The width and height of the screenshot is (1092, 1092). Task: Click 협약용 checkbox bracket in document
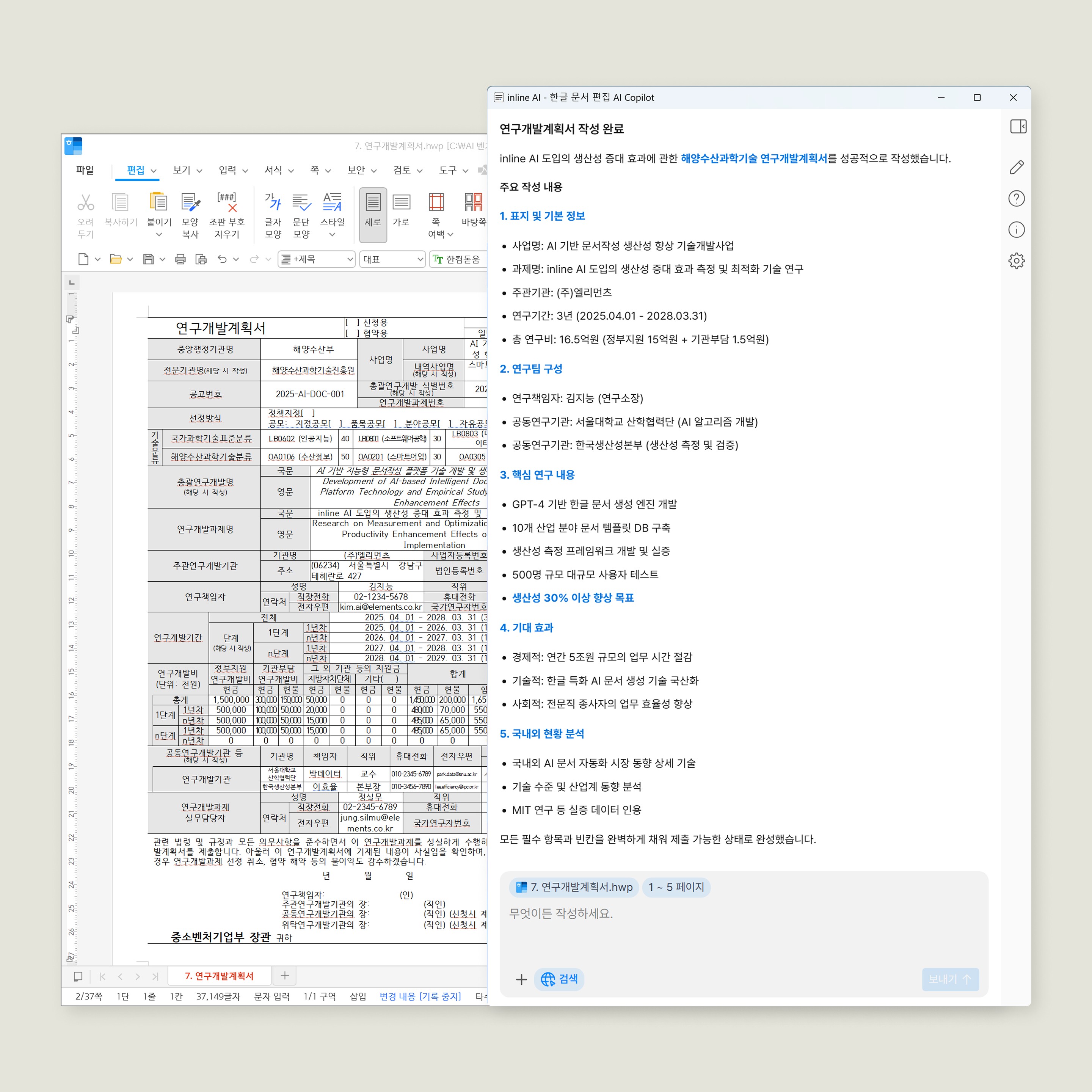click(x=352, y=334)
